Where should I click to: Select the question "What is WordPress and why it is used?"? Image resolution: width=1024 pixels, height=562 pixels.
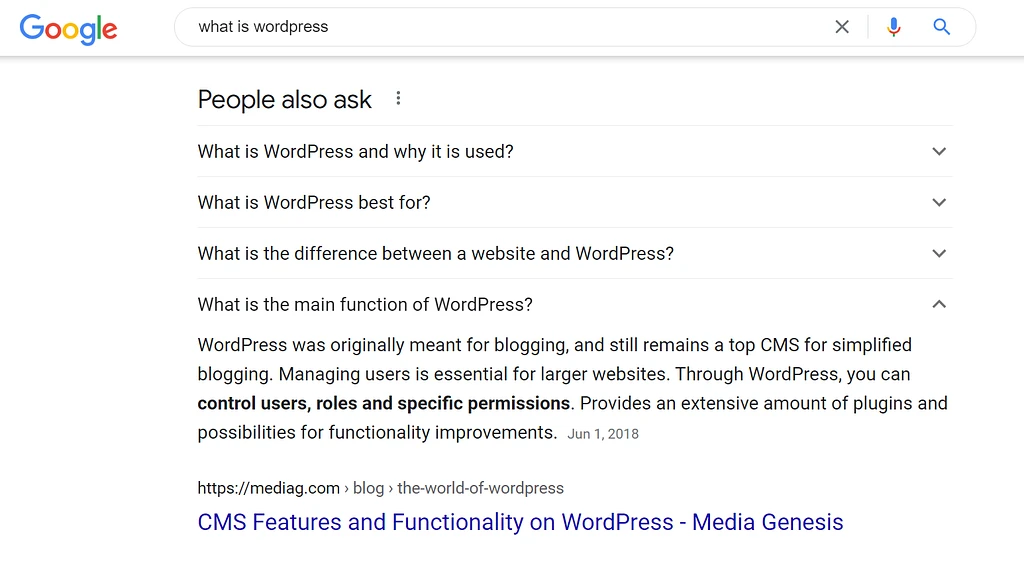pos(355,152)
